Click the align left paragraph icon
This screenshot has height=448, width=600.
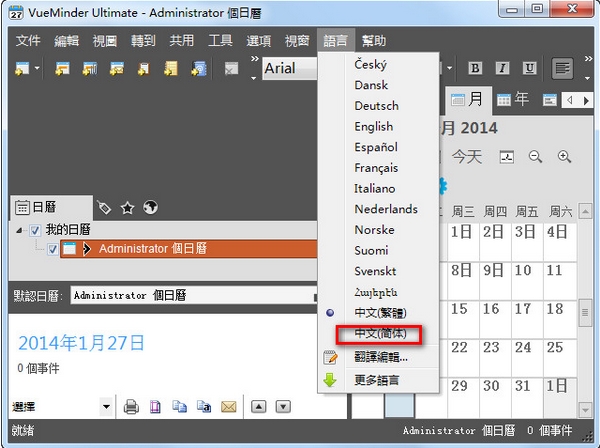pos(562,68)
